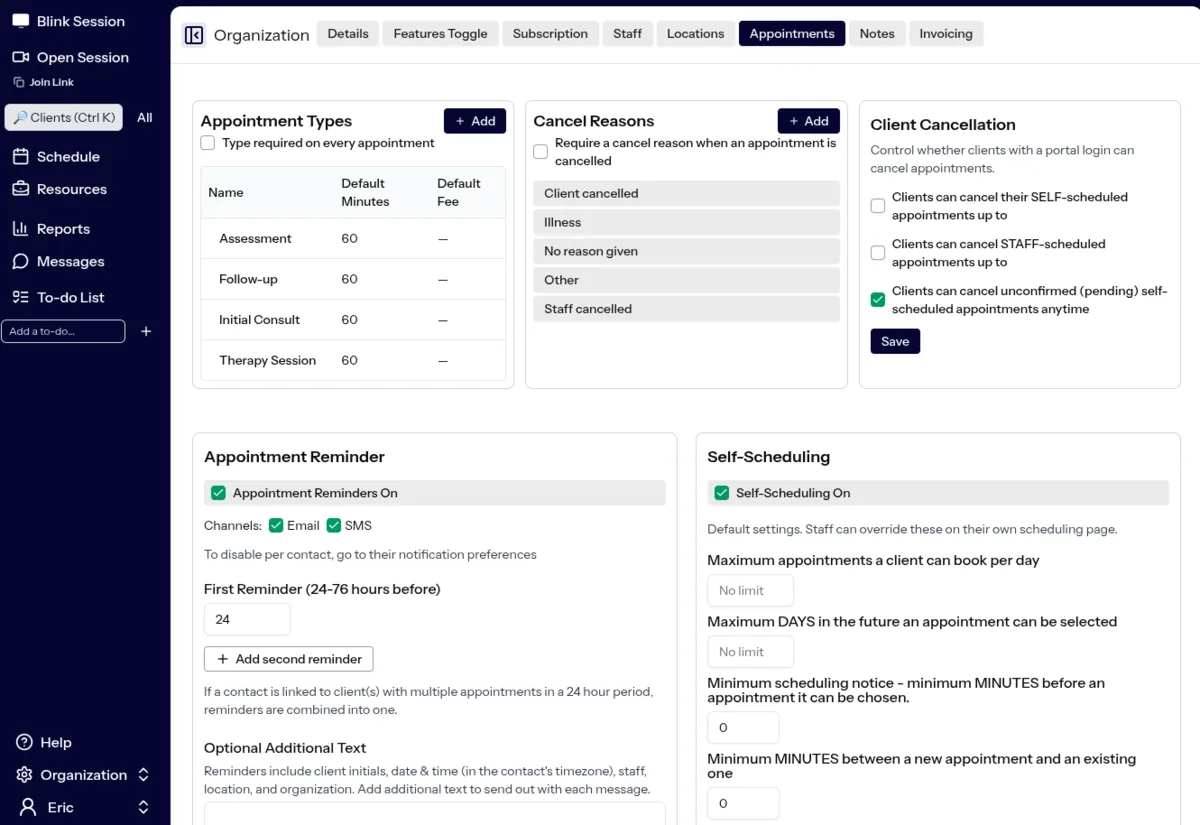This screenshot has width=1200, height=825.
Task: Click the Schedule calendar icon
Action: point(20,156)
